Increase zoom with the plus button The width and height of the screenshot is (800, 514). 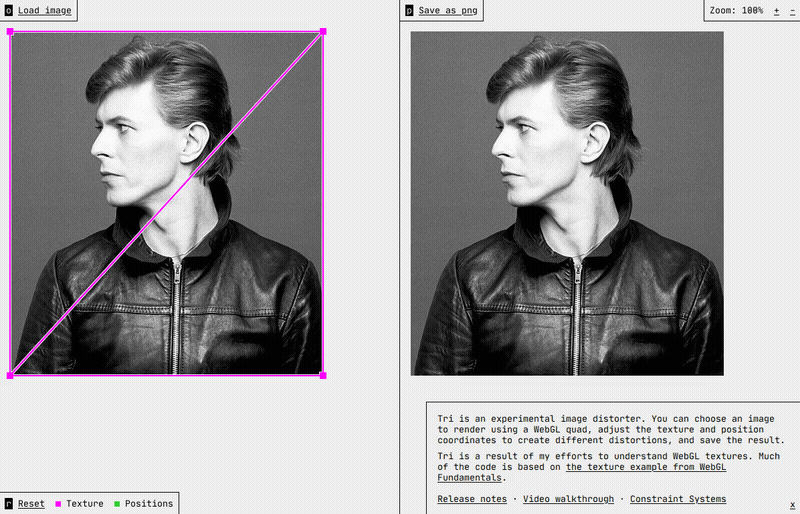pyautogui.click(x=777, y=11)
